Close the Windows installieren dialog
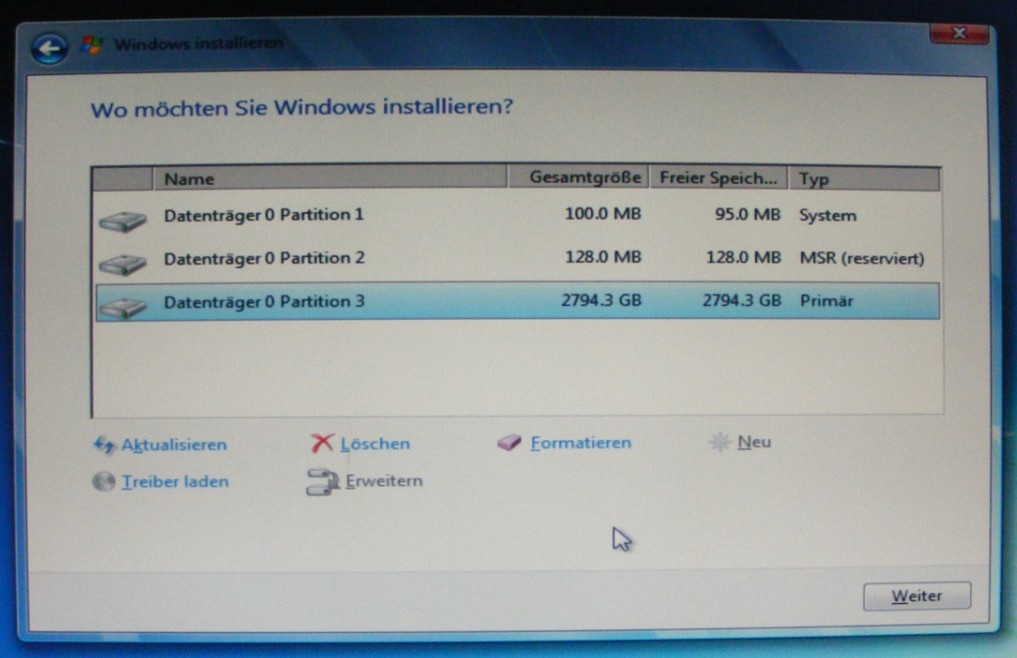 coord(959,33)
